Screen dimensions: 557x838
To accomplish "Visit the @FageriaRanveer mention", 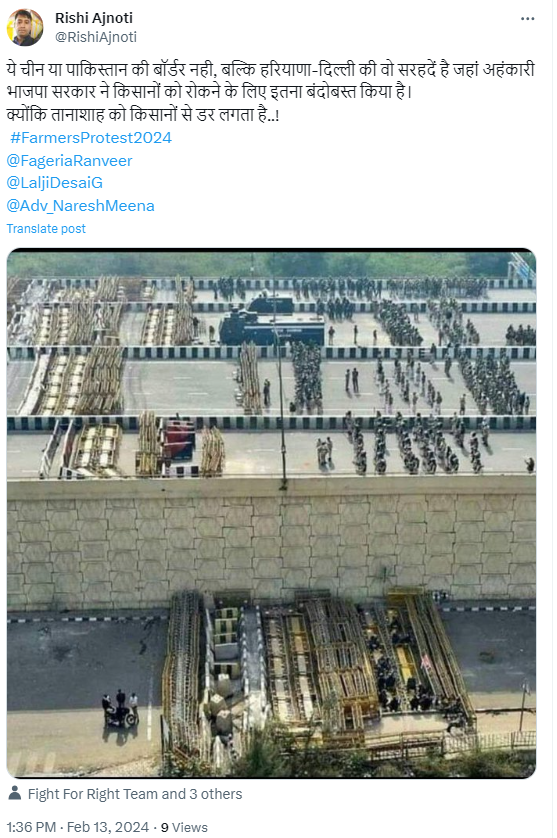I will (x=69, y=161).
